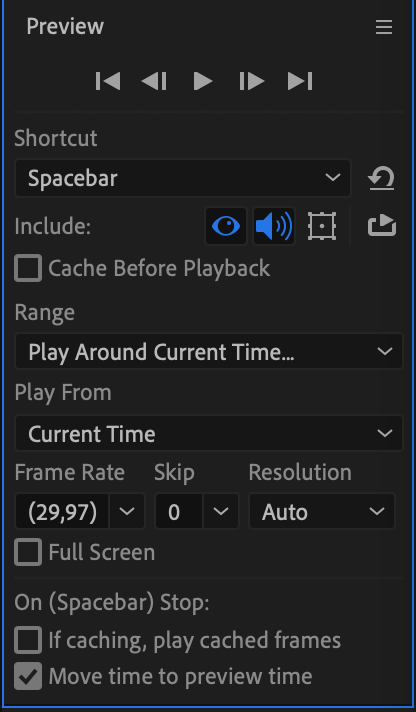Image resolution: width=416 pixels, height=712 pixels.
Task: Enable the Full Screen checkbox
Action: (x=28, y=552)
